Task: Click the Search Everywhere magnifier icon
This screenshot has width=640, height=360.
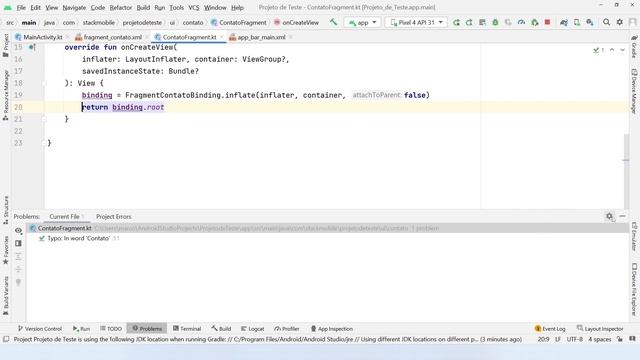Action: (x=607, y=22)
